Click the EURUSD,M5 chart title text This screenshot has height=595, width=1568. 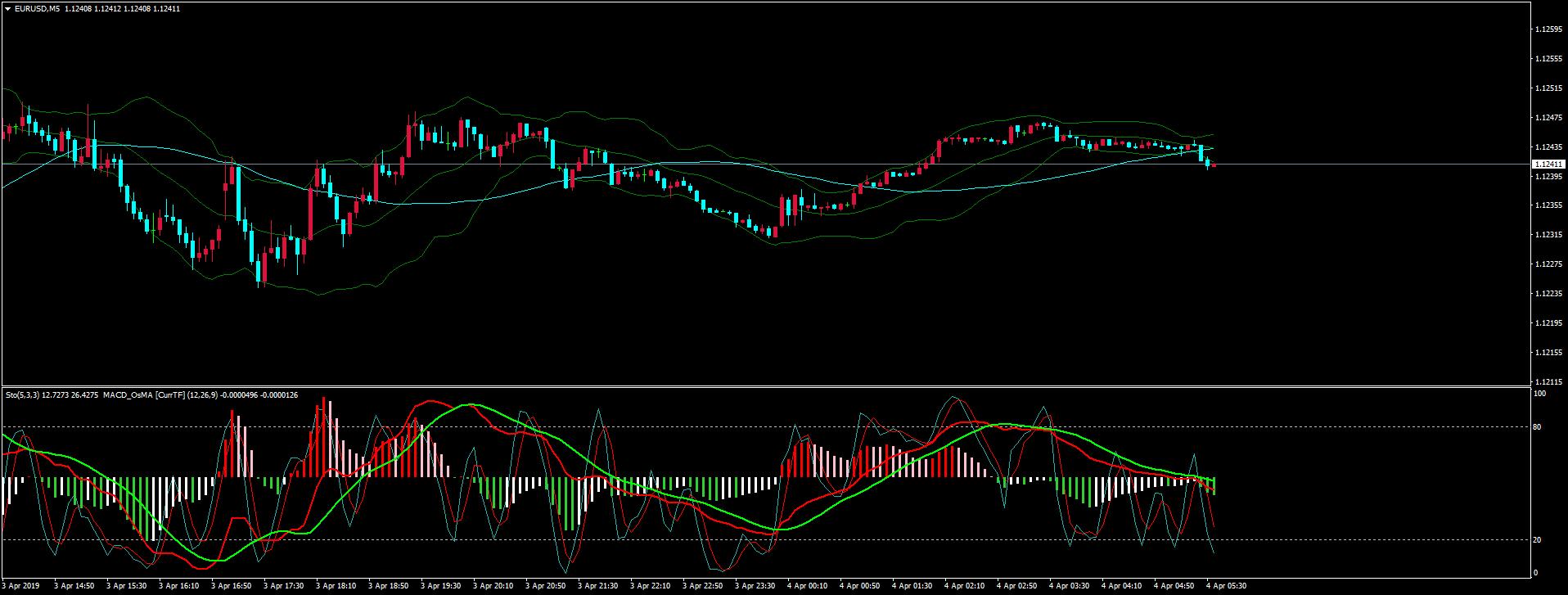tap(37, 8)
